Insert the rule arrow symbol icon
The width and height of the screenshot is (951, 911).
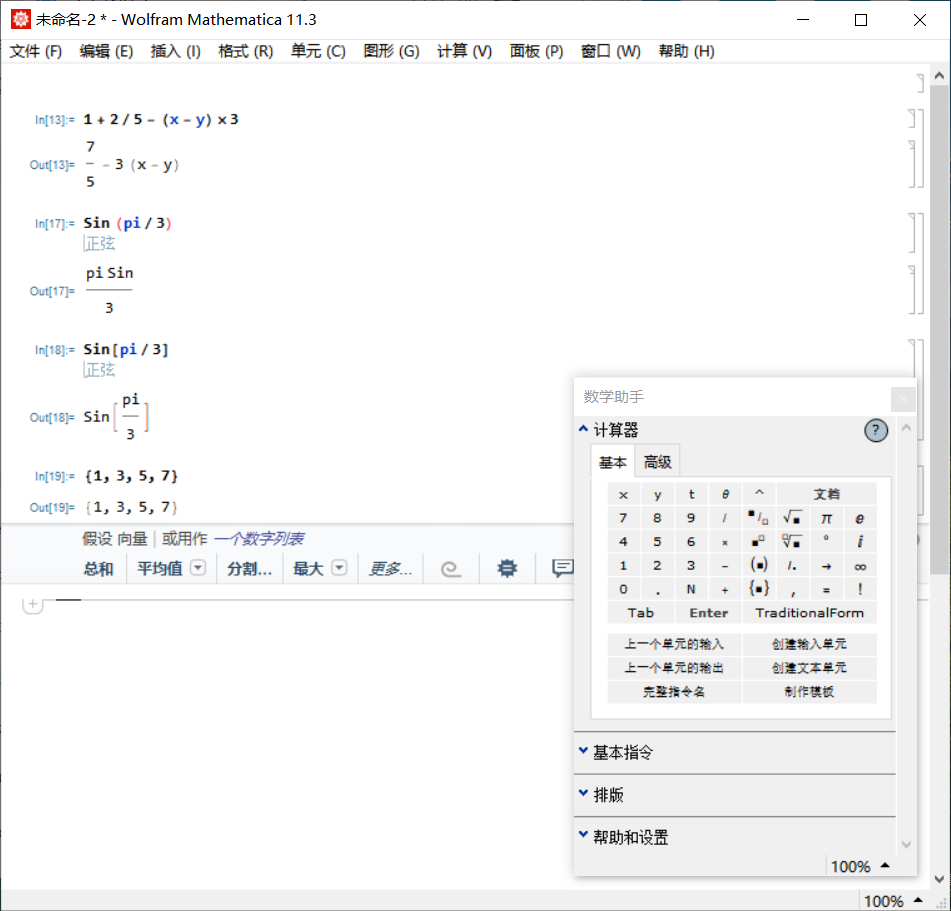pyautogui.click(x=826, y=565)
